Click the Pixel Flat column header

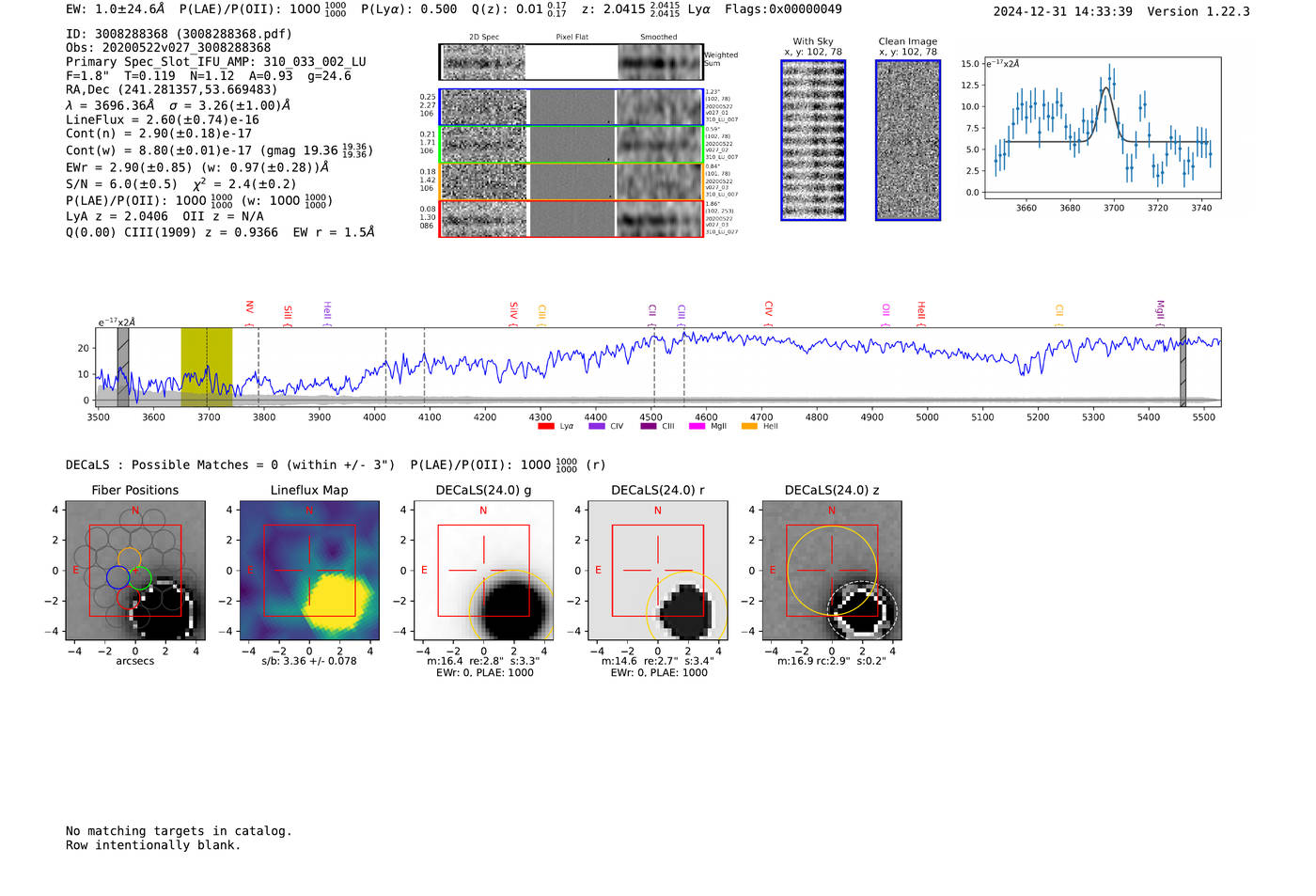point(572,37)
